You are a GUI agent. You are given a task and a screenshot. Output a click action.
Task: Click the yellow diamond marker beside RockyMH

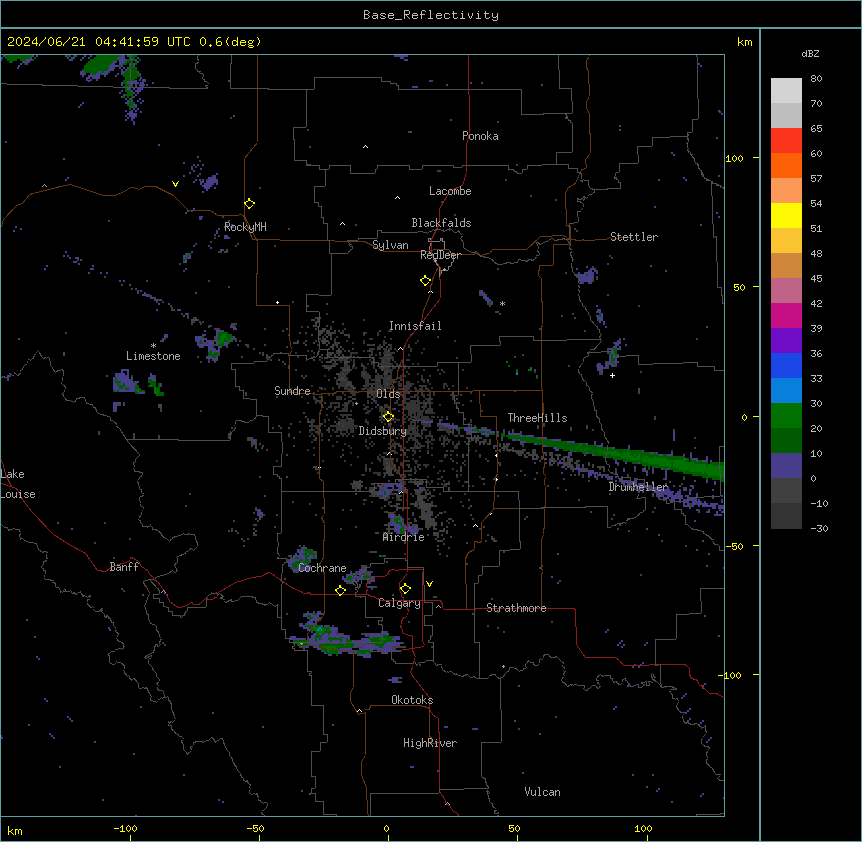[250, 204]
